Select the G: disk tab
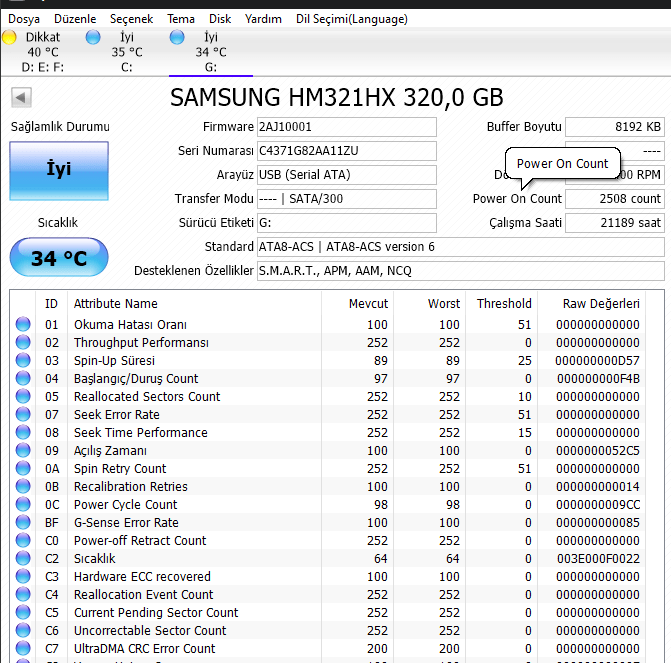671x663 pixels. click(x=211, y=52)
